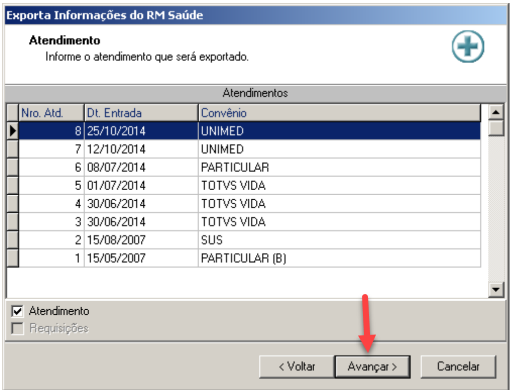Select the date cell 12/10/2014

pyautogui.click(x=141, y=149)
